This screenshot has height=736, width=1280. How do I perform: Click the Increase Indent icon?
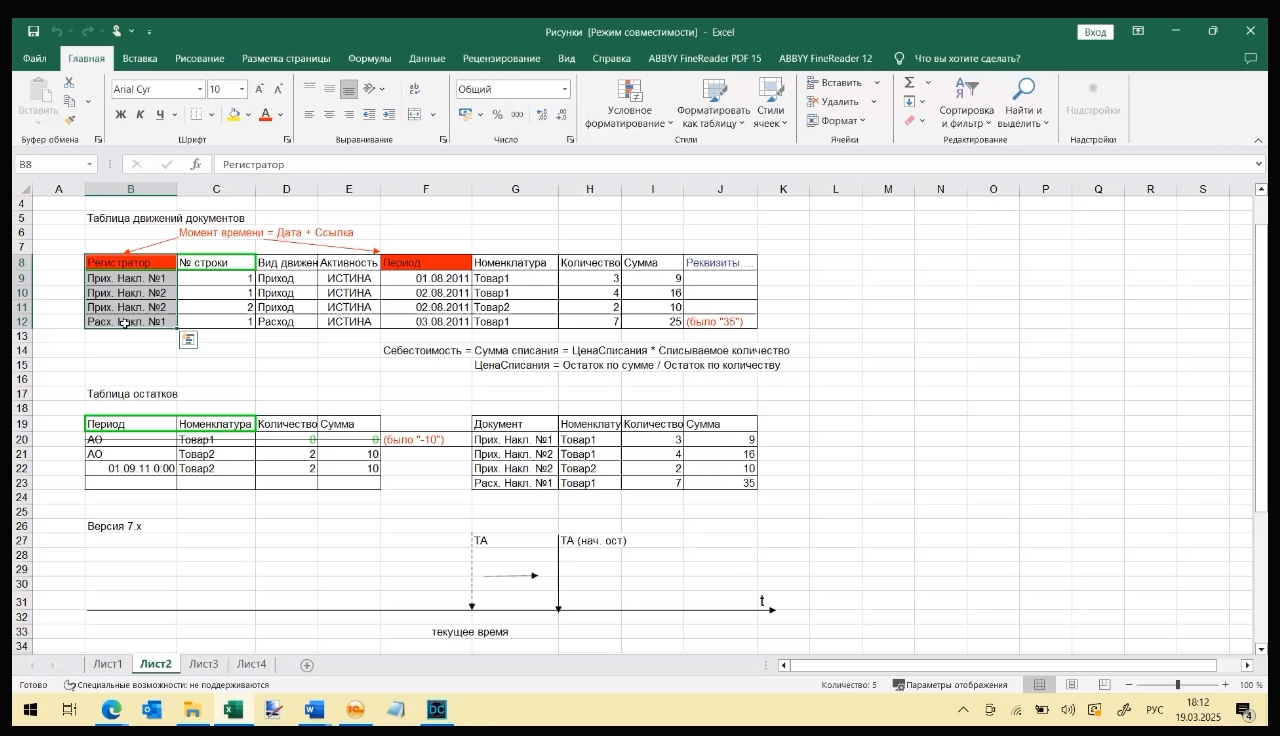click(389, 115)
